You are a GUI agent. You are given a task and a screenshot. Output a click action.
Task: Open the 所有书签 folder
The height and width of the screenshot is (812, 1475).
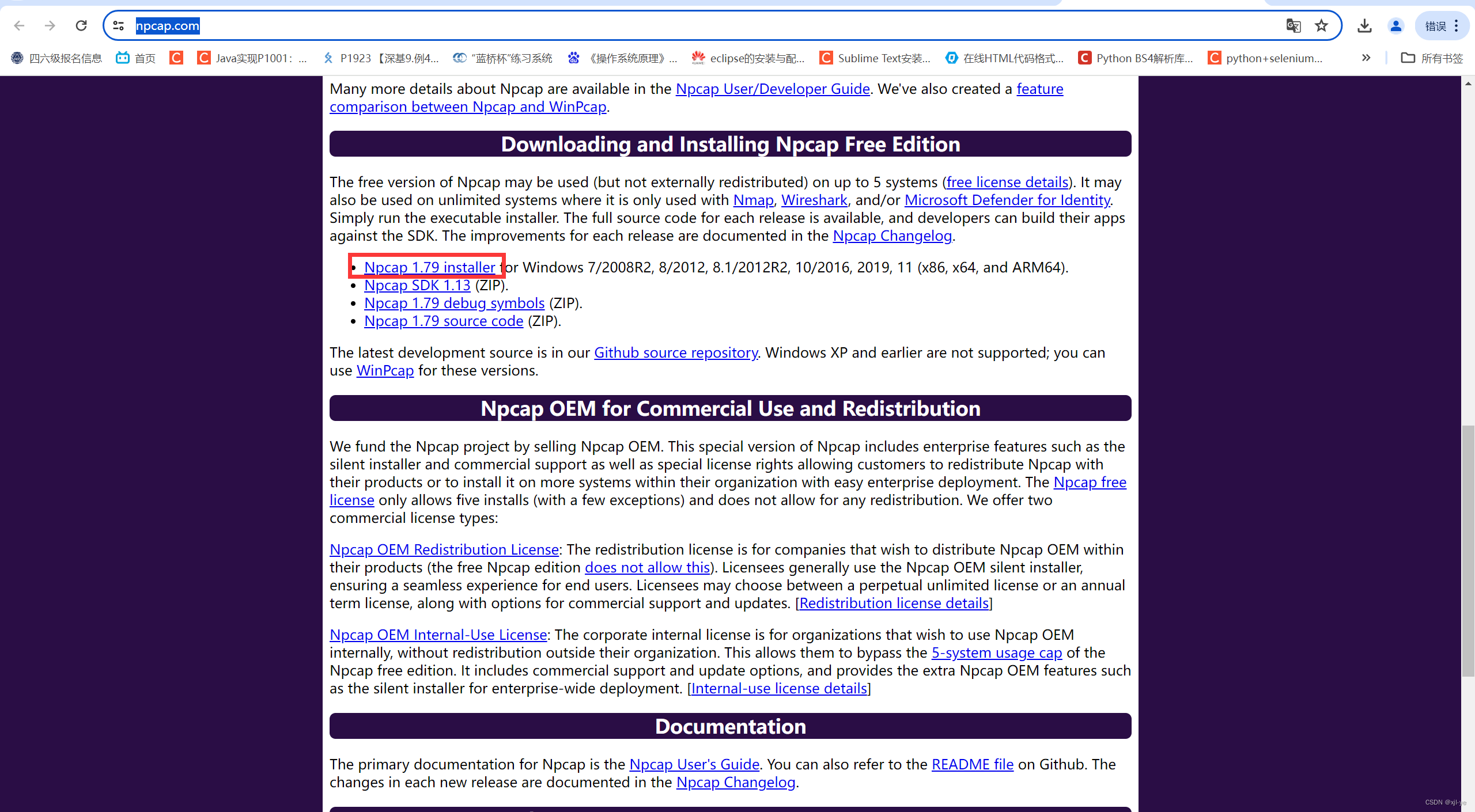(1432, 58)
